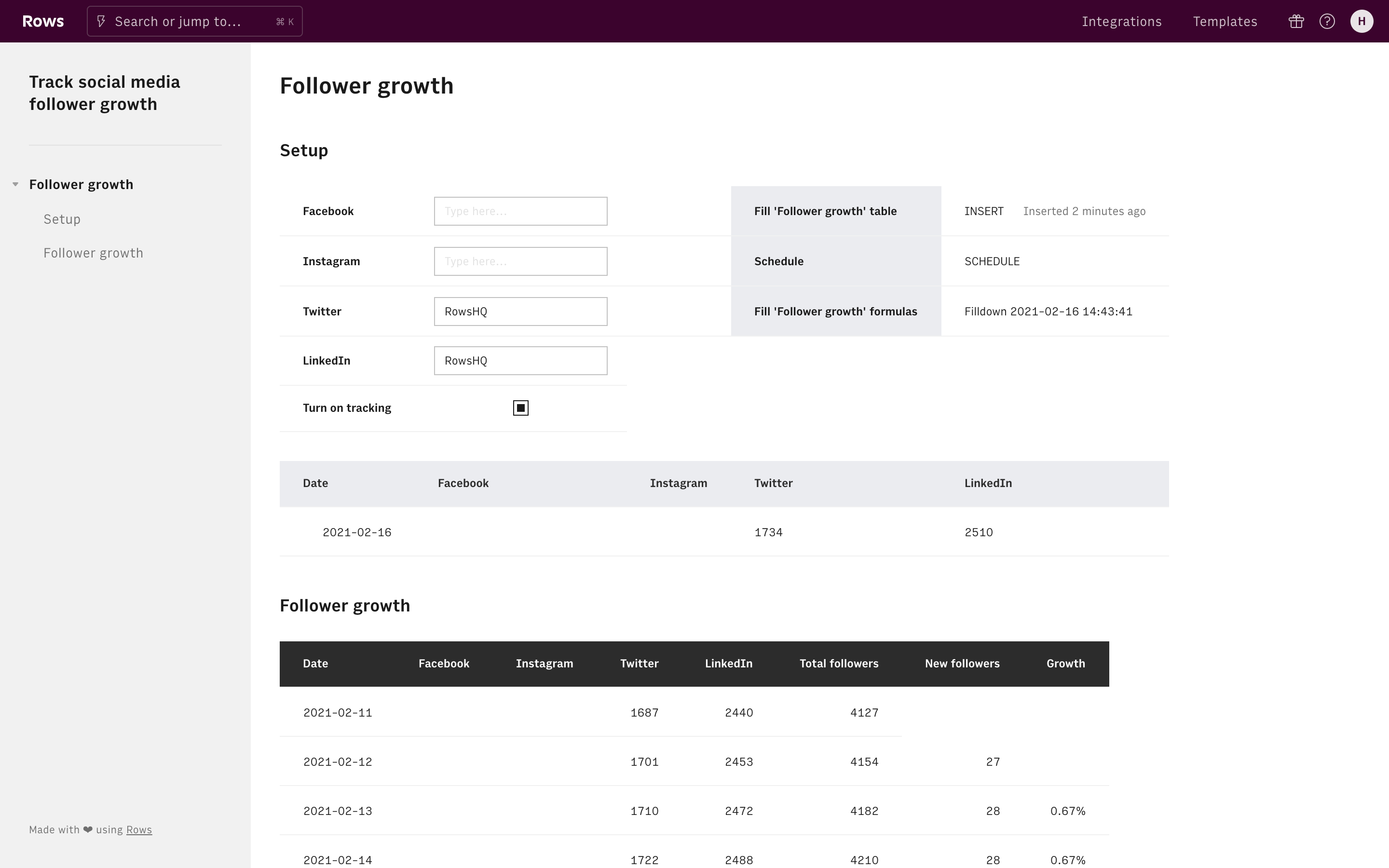Open the Follower growth page in the sidebar
The height and width of the screenshot is (868, 1389).
click(x=93, y=253)
